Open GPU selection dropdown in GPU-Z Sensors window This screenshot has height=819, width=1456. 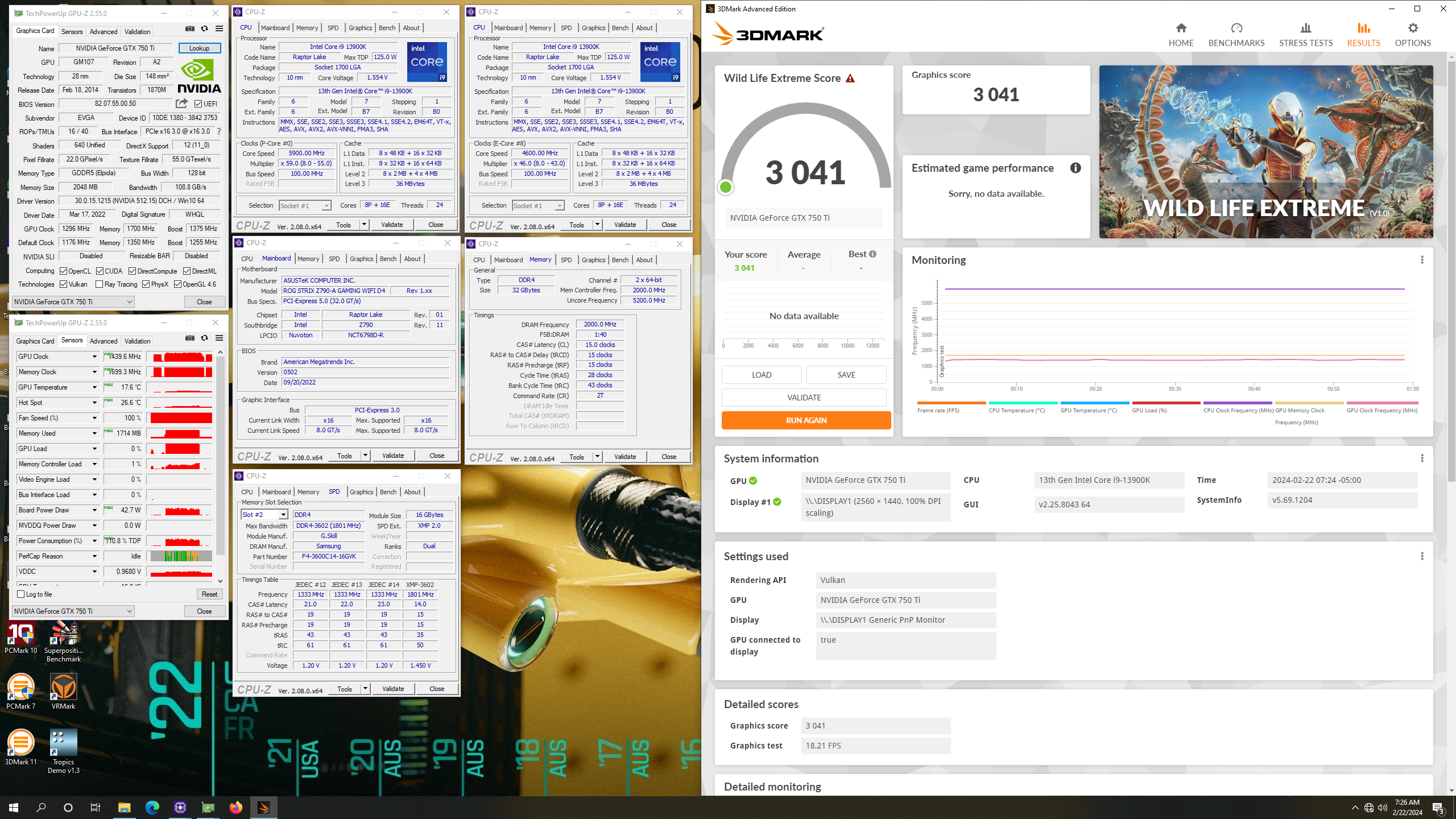(73, 611)
